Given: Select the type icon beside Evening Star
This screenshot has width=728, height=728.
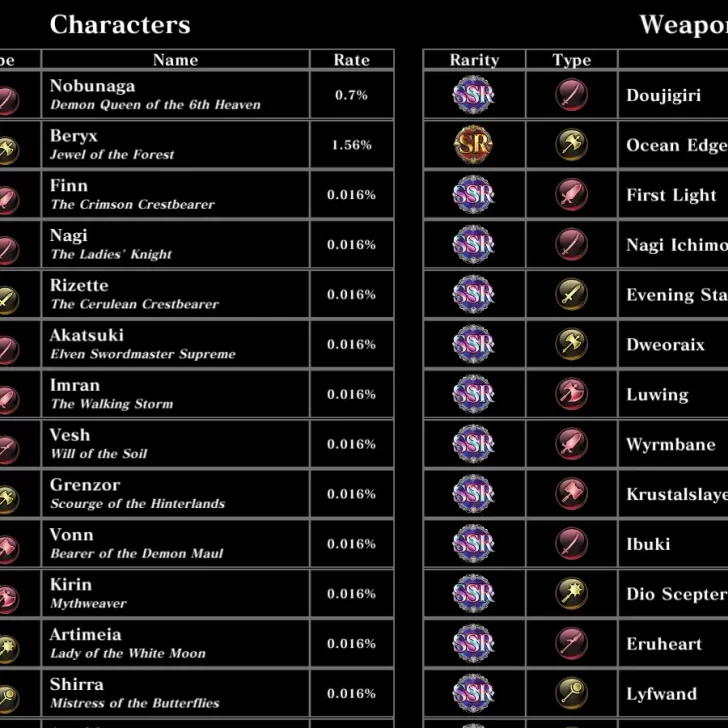Looking at the screenshot, I should point(572,295).
